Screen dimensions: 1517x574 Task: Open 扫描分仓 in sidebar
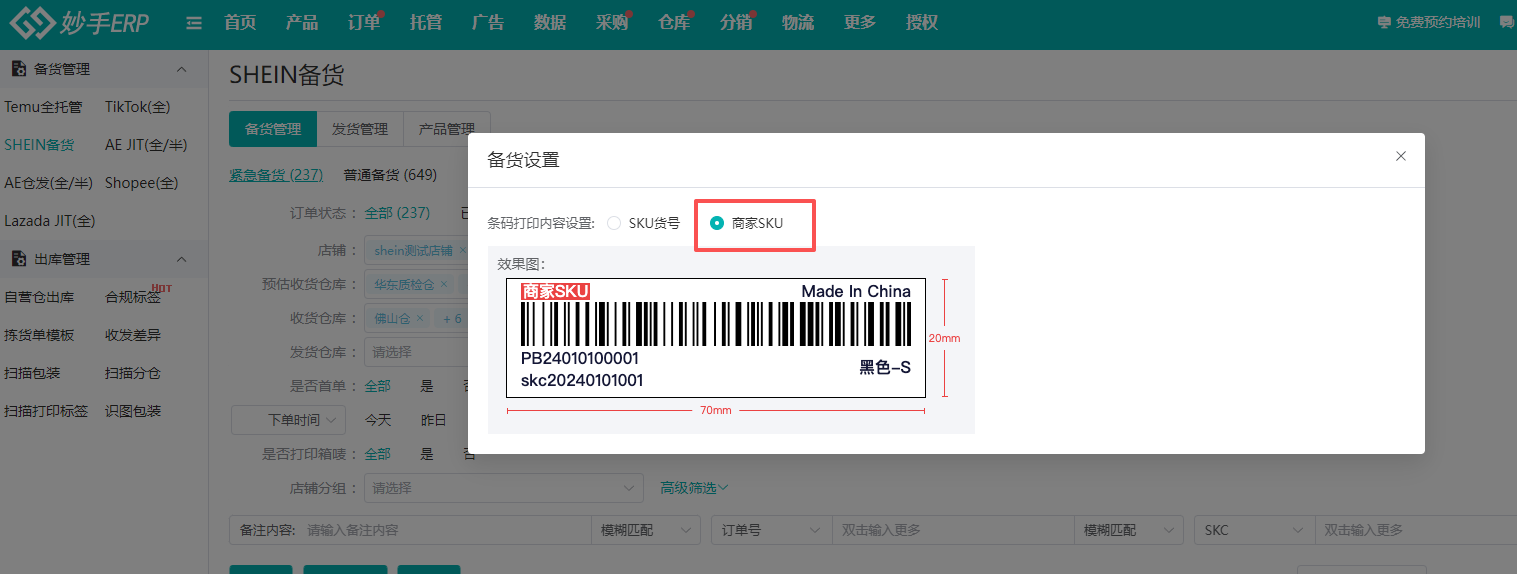[133, 373]
